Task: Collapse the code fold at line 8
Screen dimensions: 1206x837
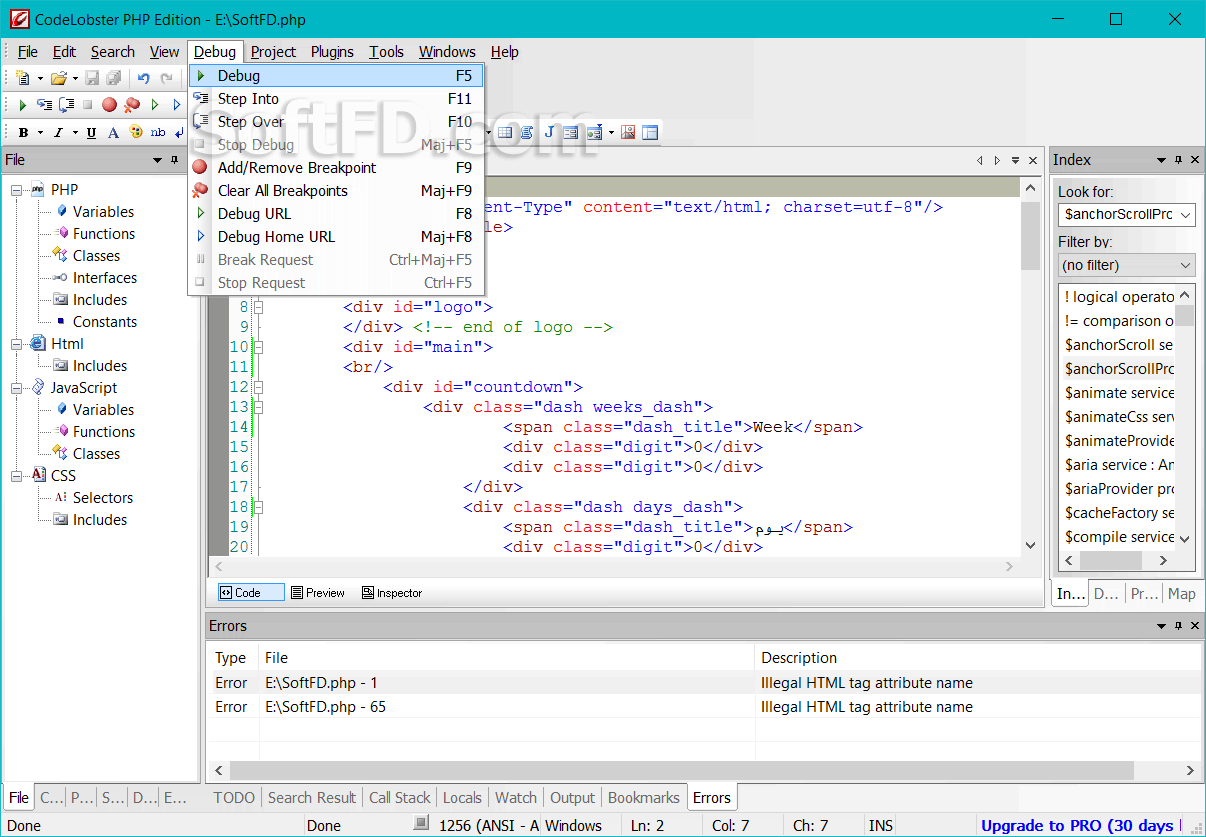Action: [x=258, y=307]
